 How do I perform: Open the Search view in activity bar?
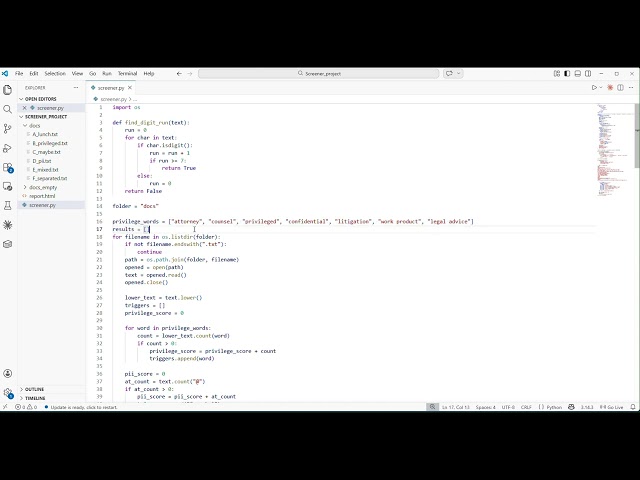coord(7,109)
